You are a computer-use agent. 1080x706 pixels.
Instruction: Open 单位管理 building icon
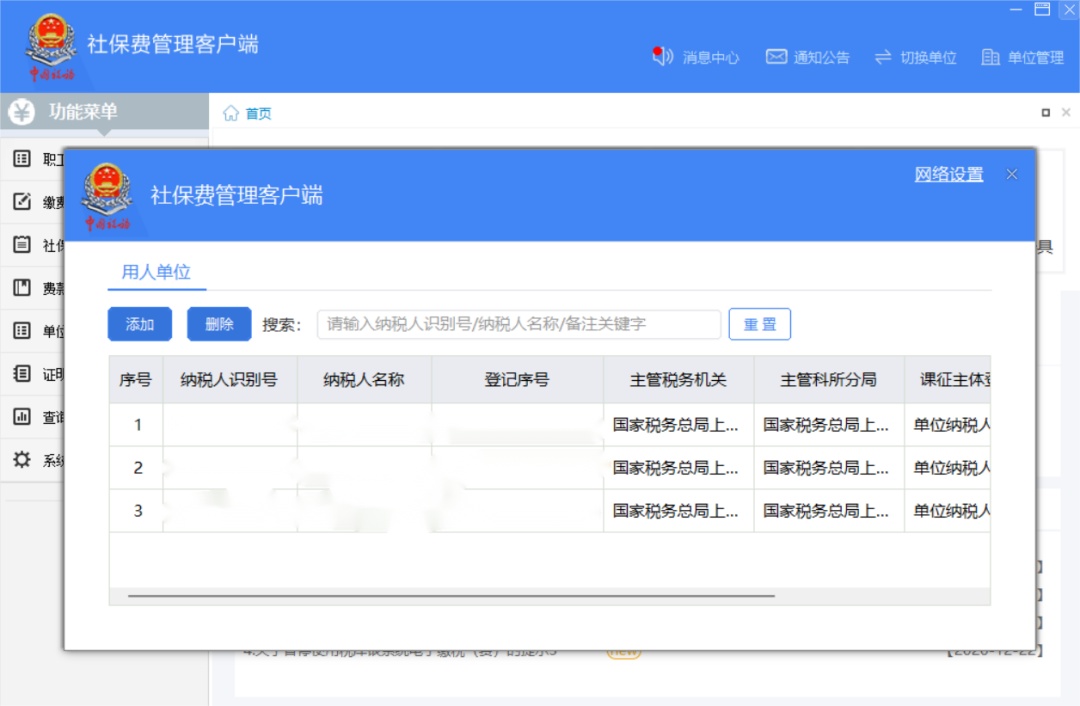(x=990, y=56)
